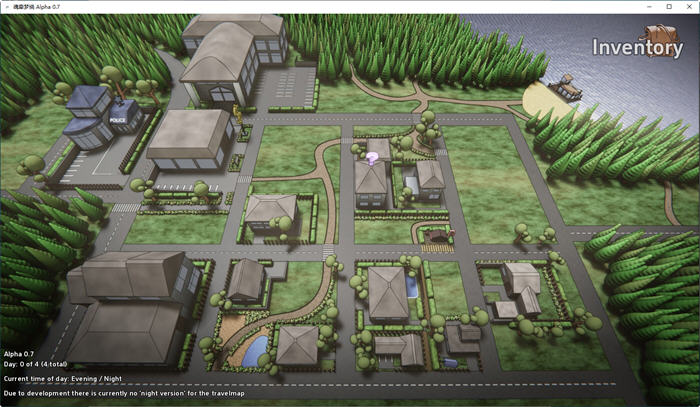This screenshot has width=700, height=407.
Task: Select the small house right of the question mark
Action: coord(430,175)
